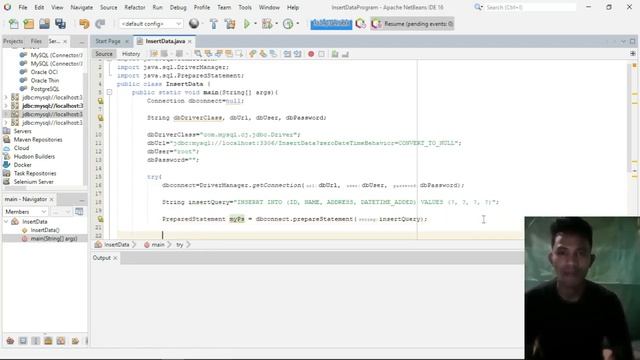Click lightbulb hint on the Connection dbconnect line
Image resolution: width=640 pixels, height=360 pixels.
(x=100, y=101)
